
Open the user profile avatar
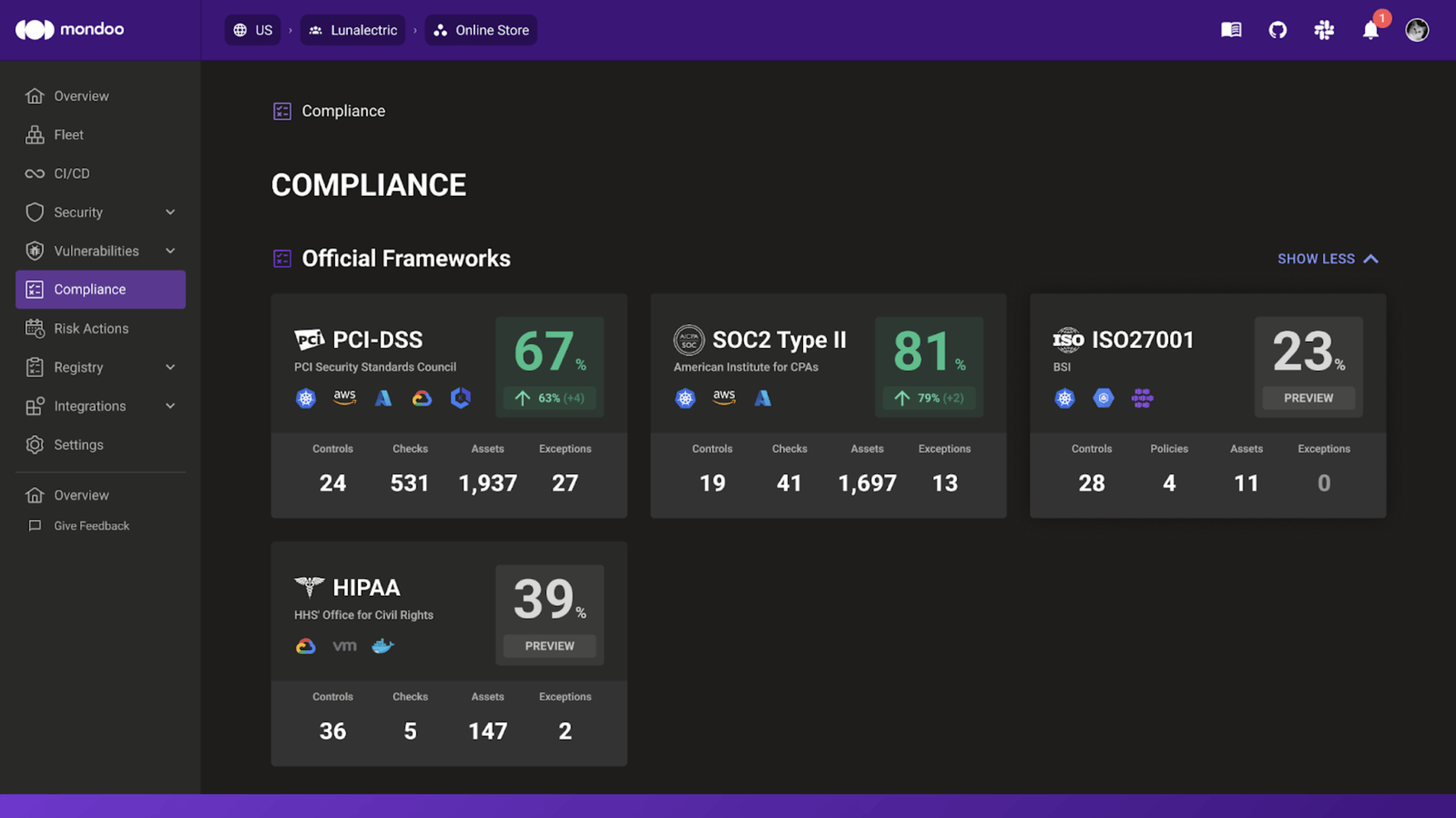pos(1417,30)
